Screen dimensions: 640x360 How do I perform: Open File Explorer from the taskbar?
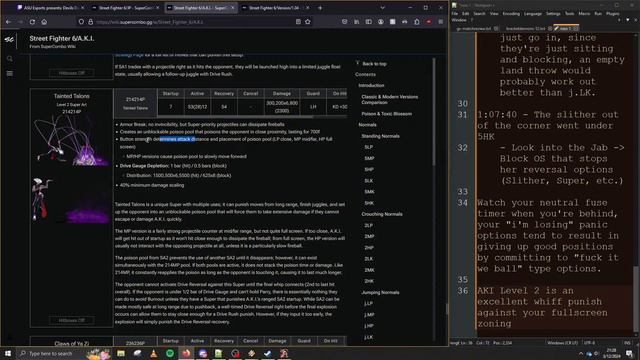pyautogui.click(x=121, y=353)
